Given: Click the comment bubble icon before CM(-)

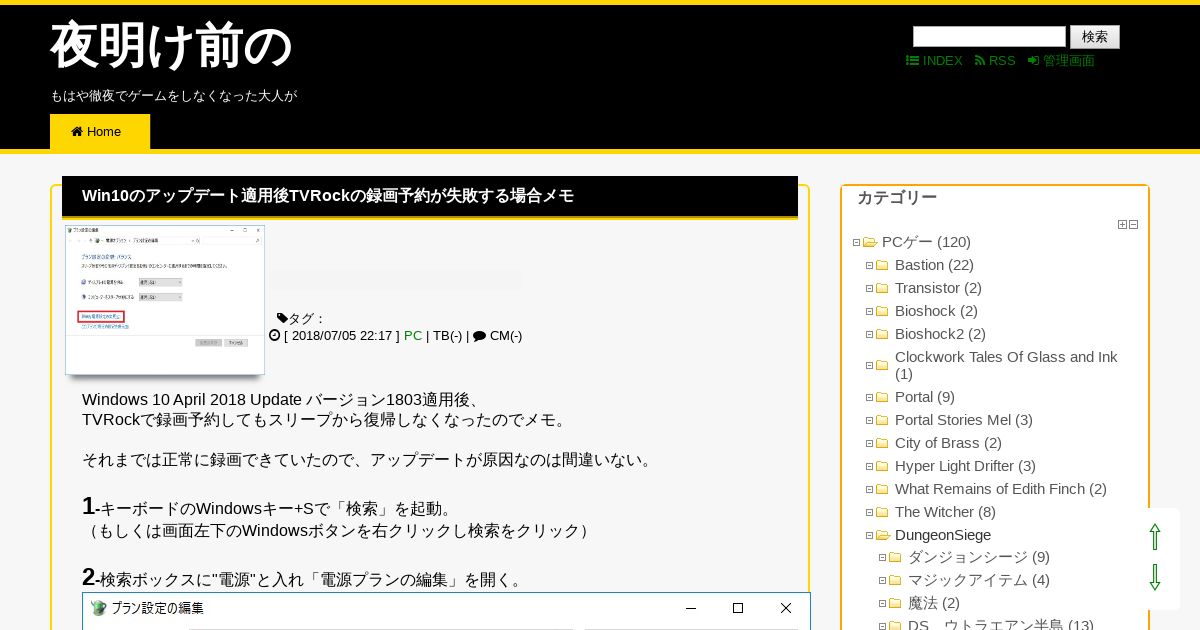Looking at the screenshot, I should tap(479, 336).
